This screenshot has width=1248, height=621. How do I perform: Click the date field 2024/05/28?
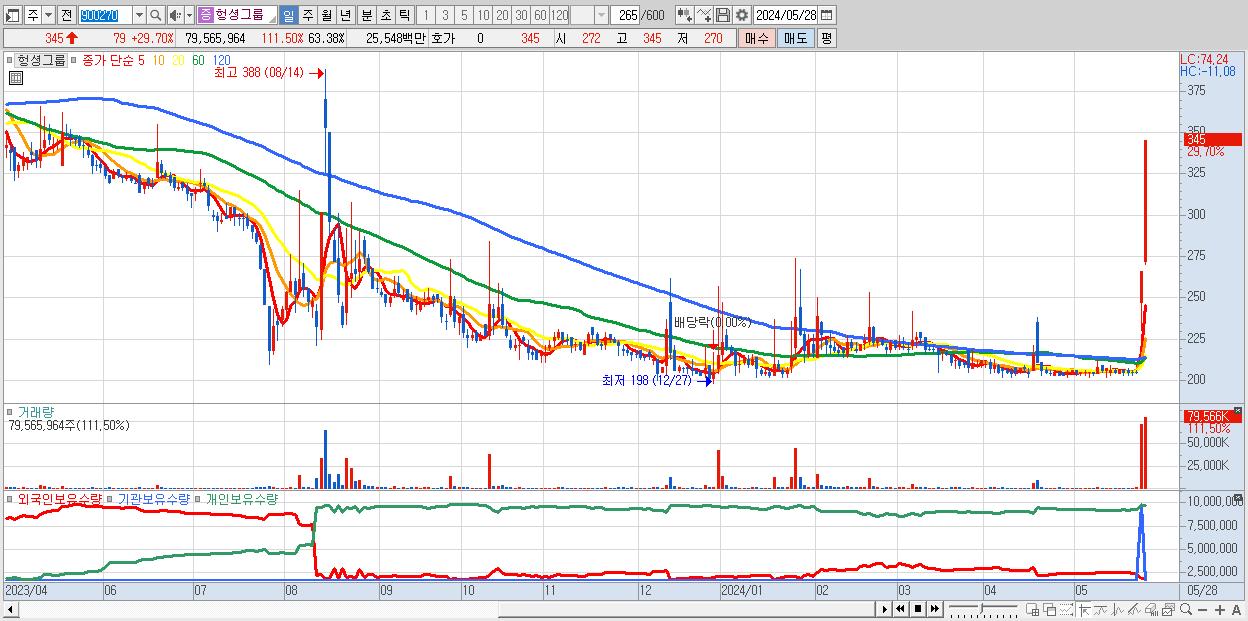click(786, 15)
